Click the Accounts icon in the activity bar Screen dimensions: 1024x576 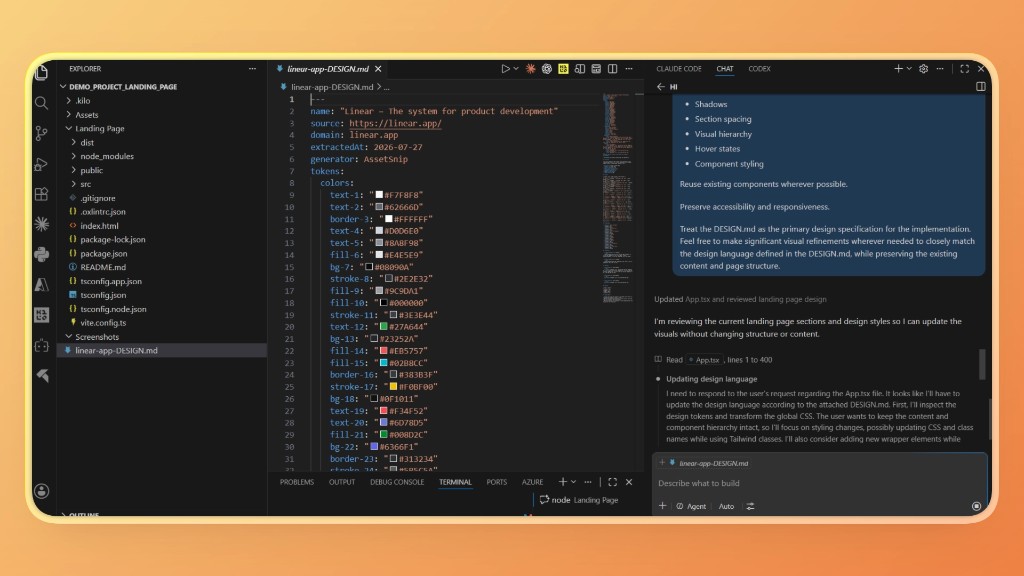tap(41, 491)
